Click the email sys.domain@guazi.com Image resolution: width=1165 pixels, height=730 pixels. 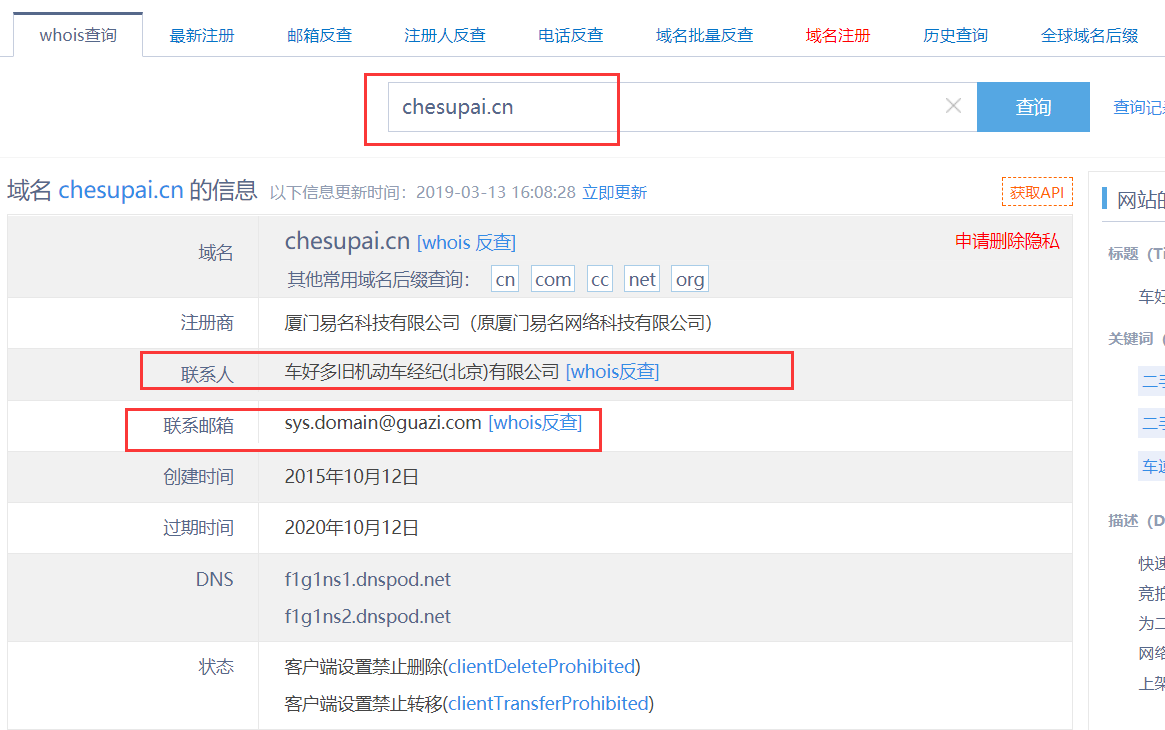[x=383, y=423]
